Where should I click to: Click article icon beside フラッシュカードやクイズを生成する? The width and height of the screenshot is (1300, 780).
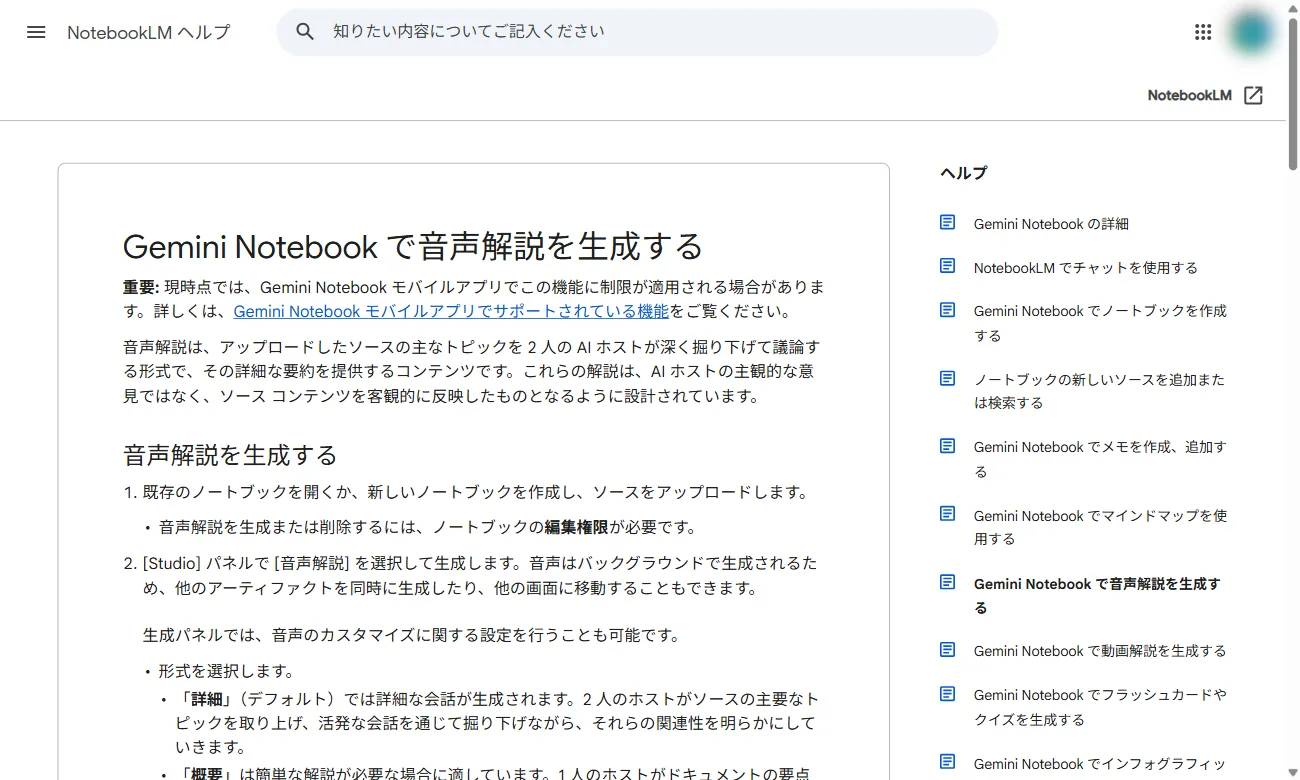947,694
